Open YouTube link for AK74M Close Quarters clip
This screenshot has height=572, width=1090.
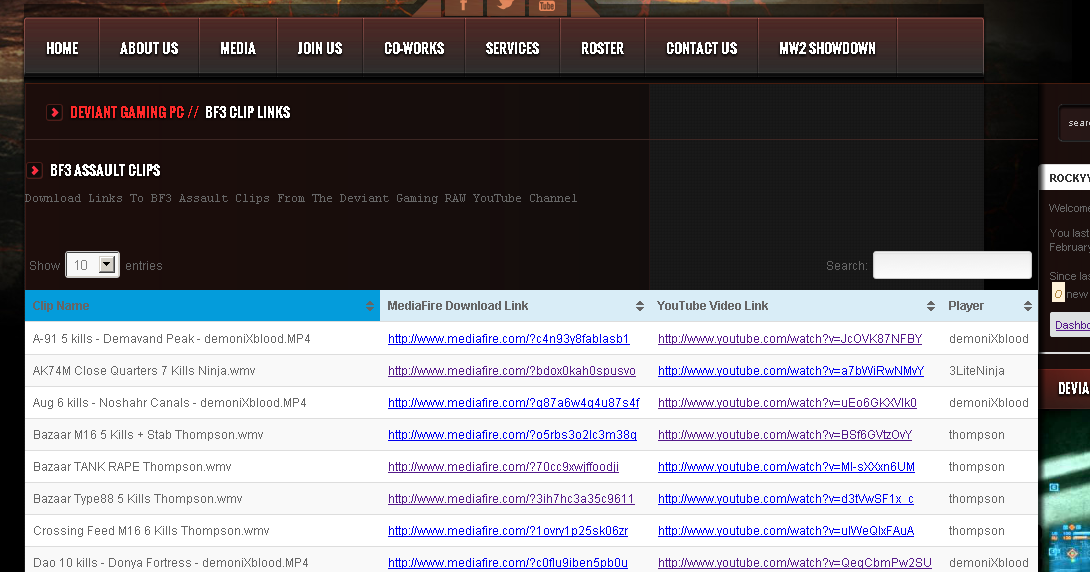click(x=791, y=370)
